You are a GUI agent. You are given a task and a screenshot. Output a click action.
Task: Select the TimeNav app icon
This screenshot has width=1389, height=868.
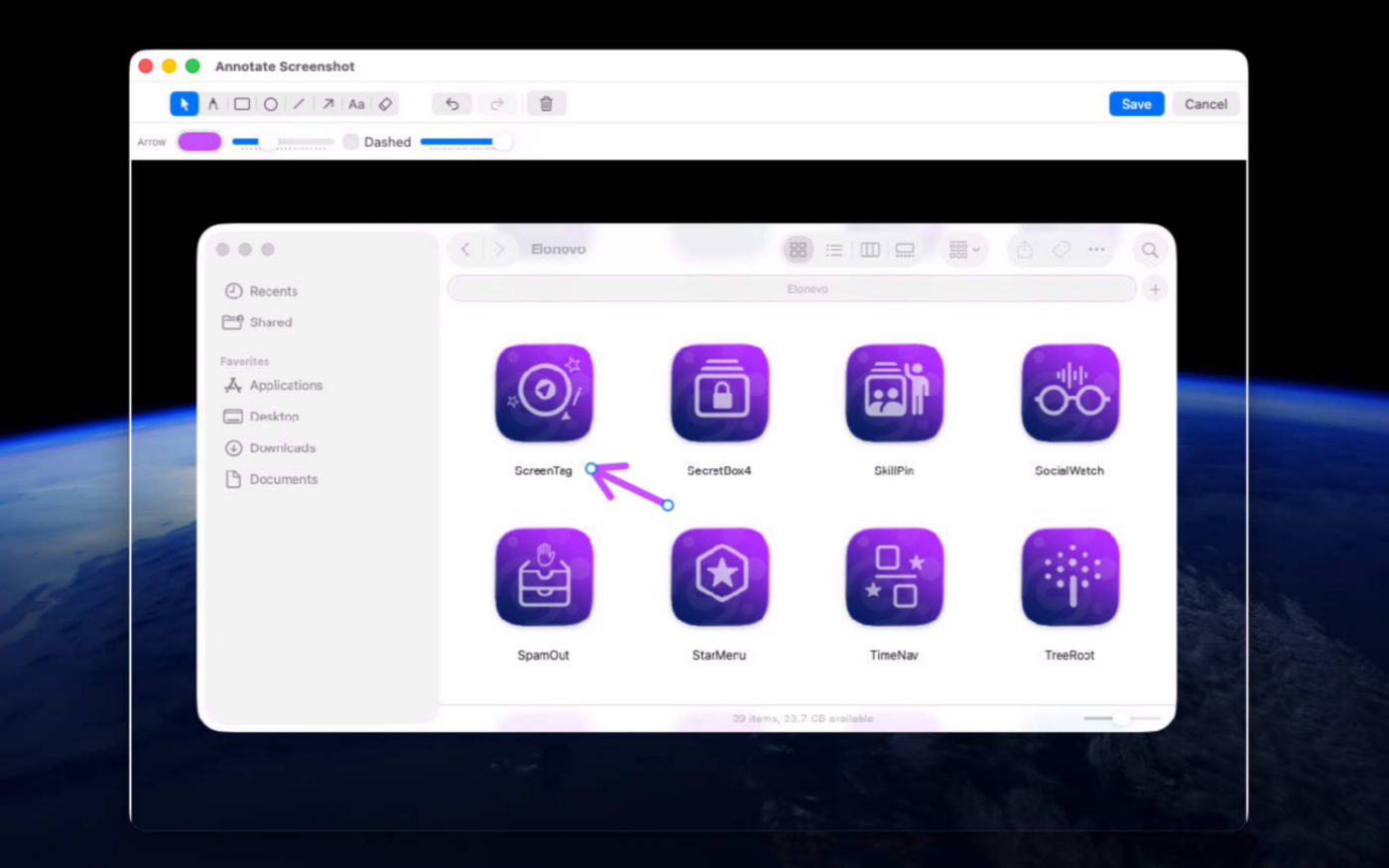coord(894,577)
